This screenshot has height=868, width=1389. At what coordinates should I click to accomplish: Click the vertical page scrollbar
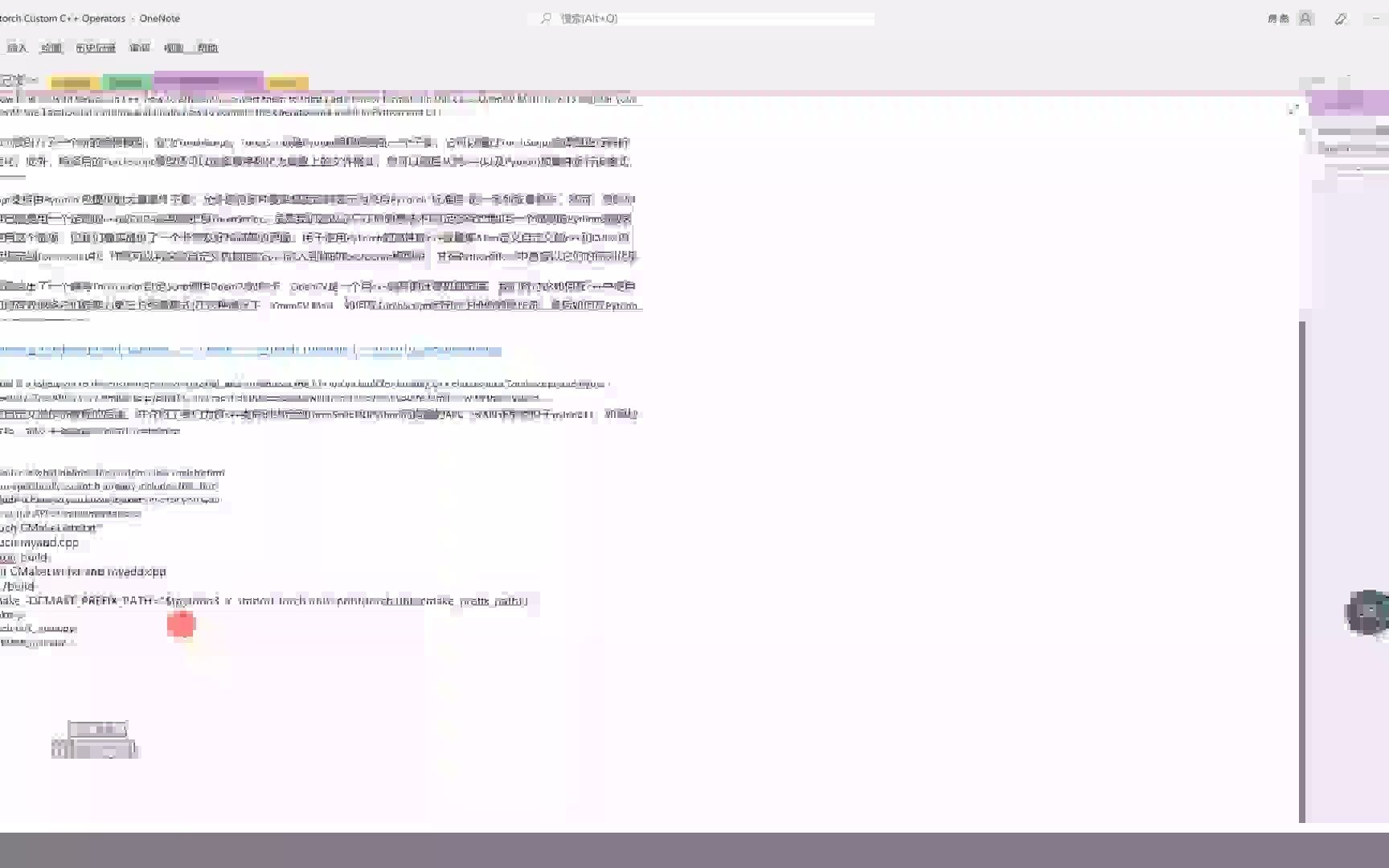(1302, 571)
